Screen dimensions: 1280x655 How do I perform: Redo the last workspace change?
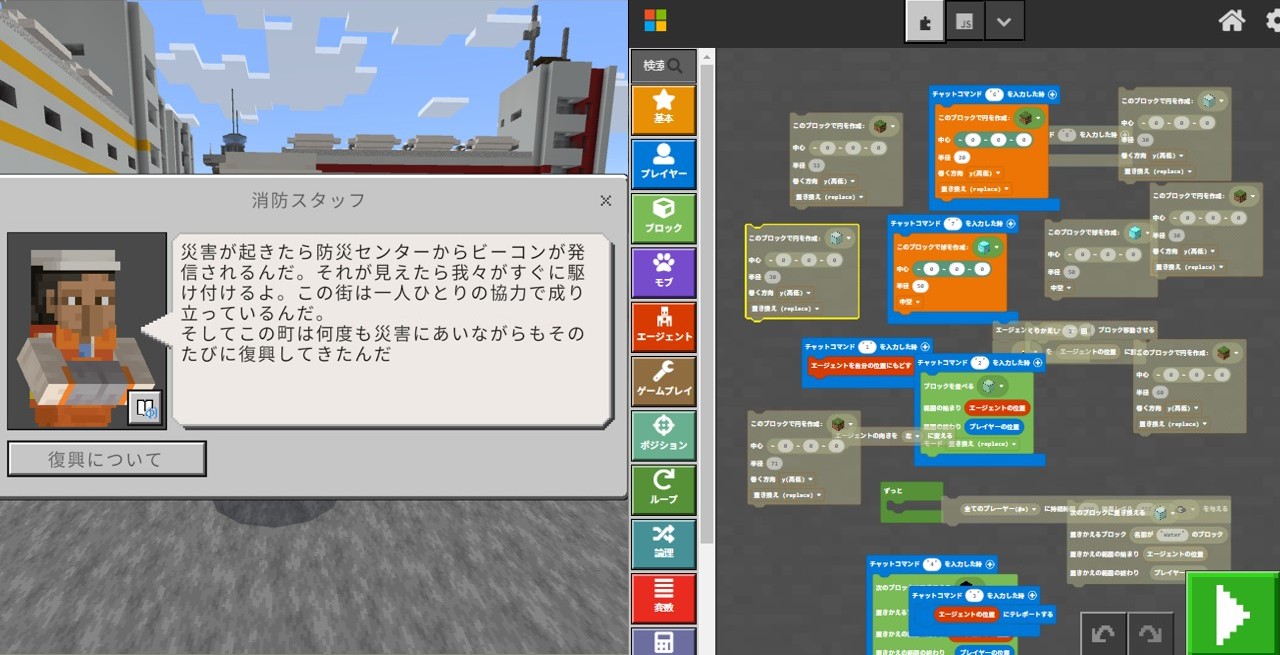pyautogui.click(x=1150, y=633)
